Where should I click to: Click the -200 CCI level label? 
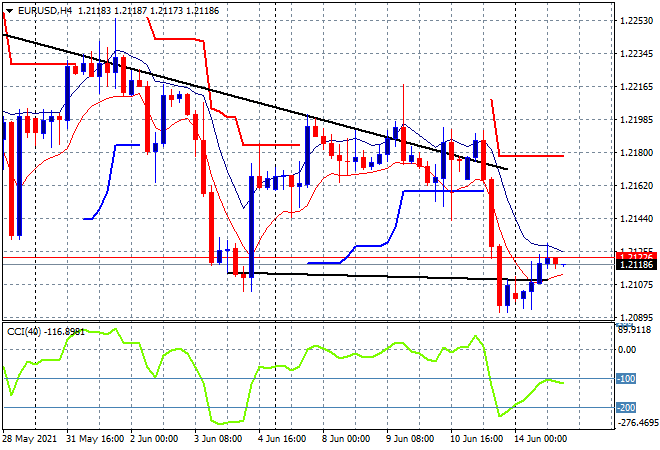626,407
